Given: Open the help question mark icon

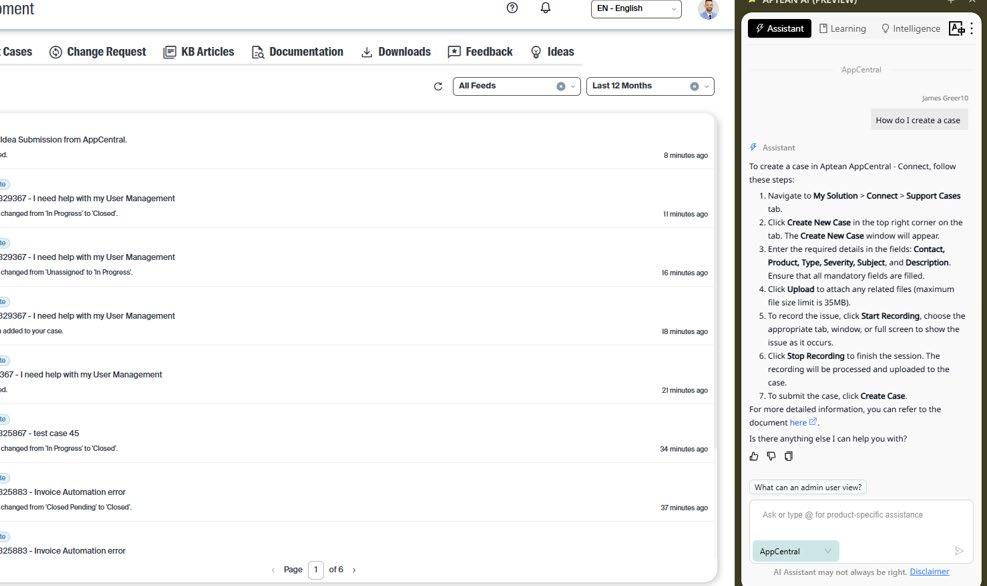Looking at the screenshot, I should [512, 8].
